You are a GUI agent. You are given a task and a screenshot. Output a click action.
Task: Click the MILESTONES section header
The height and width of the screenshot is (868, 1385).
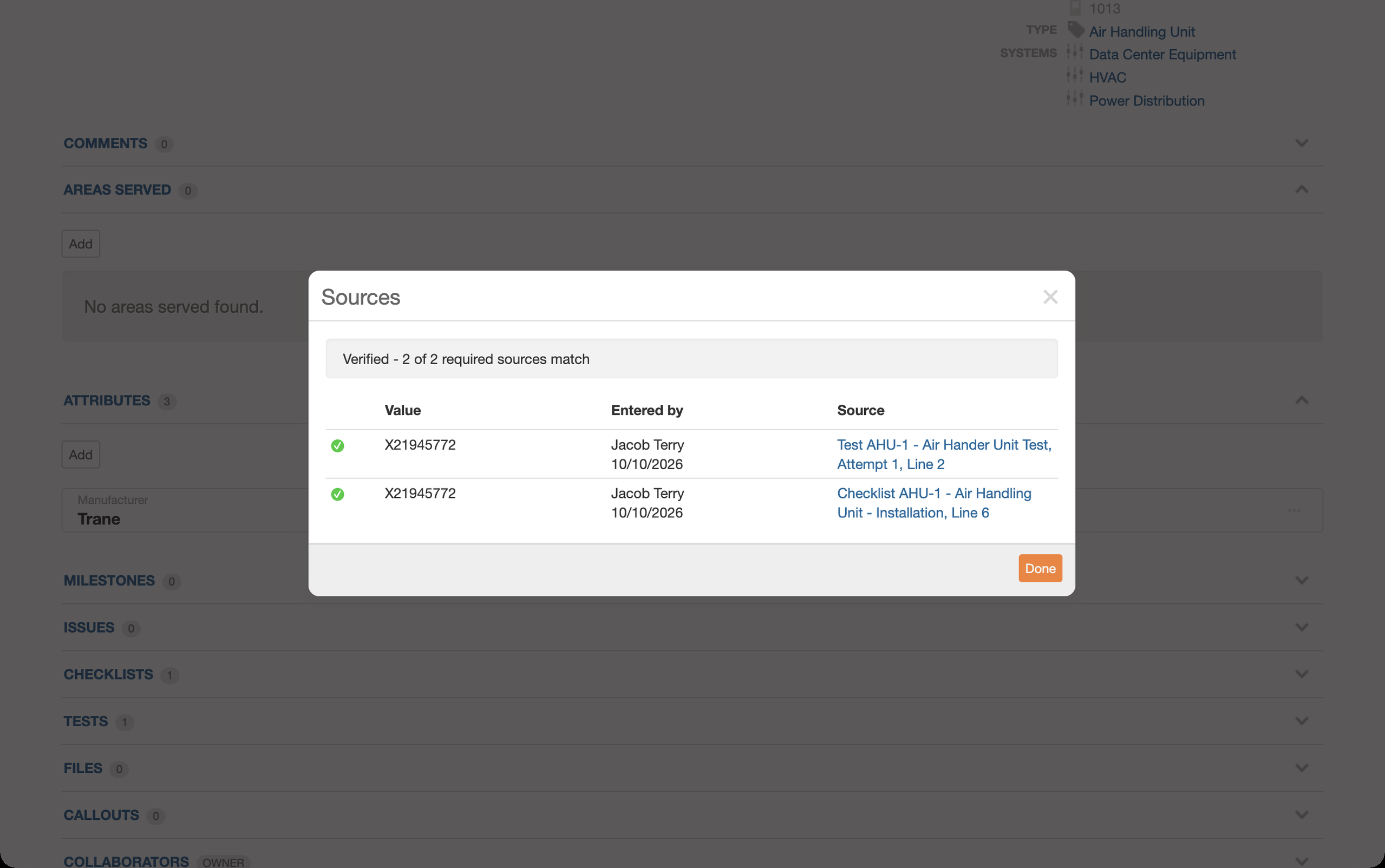coord(109,581)
